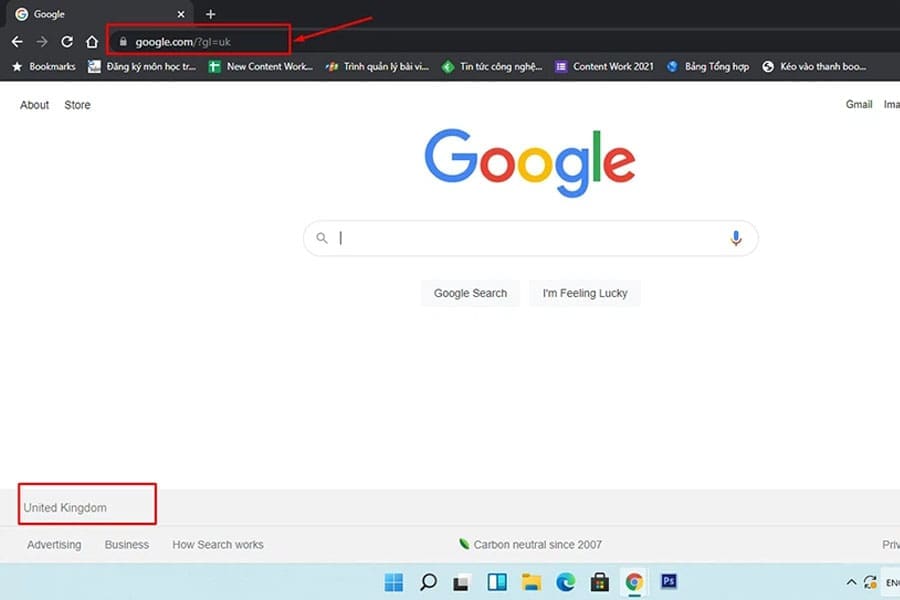
Task: Click the padlock site info icon
Action: (122, 42)
